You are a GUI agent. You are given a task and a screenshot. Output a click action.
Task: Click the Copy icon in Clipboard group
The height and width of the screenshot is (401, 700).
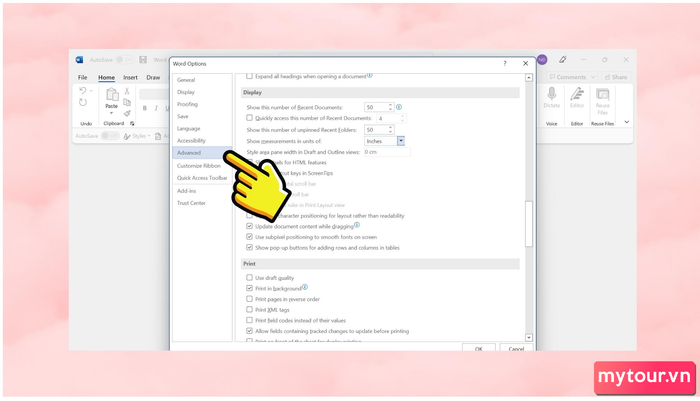[127, 102]
